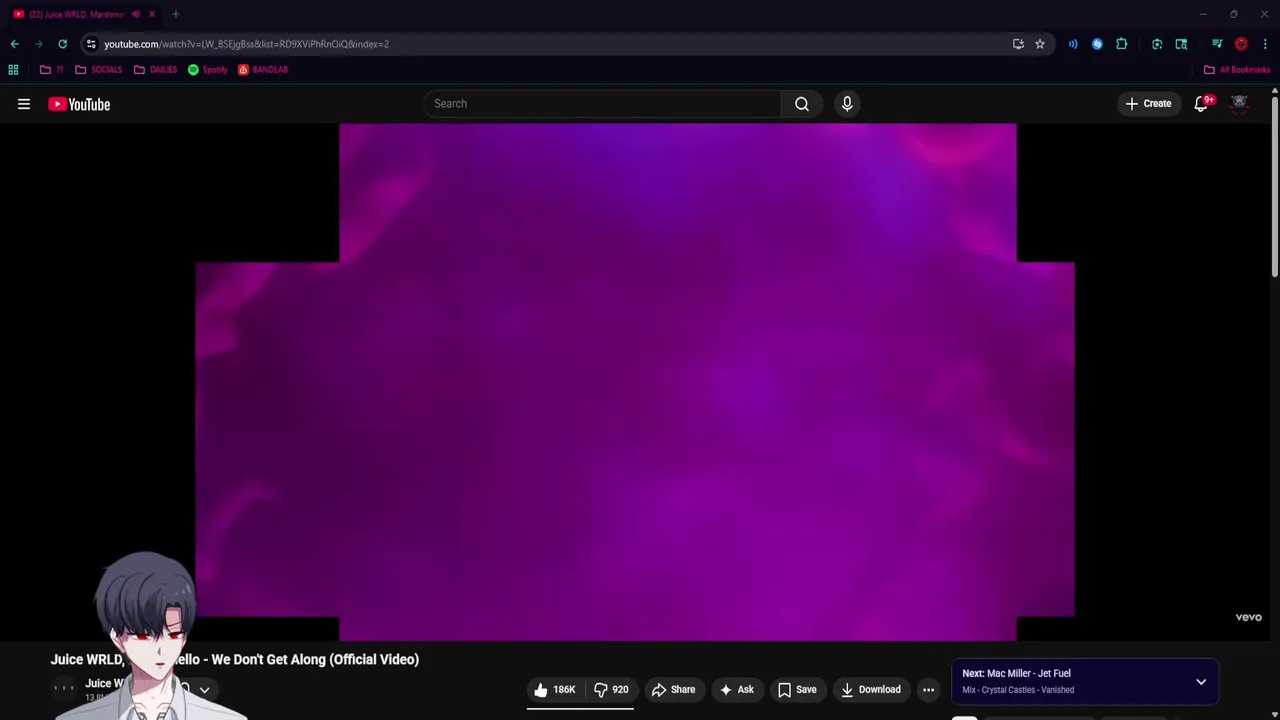Bookmark this page with the star icon

tap(1040, 44)
